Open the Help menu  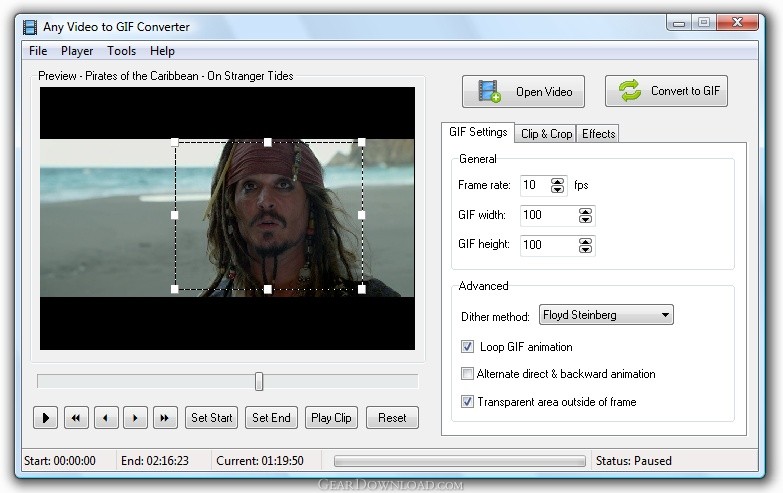(x=162, y=51)
